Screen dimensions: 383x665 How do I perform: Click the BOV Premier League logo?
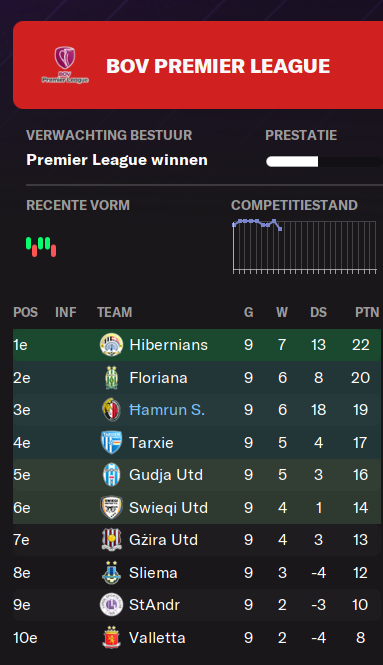(65, 65)
